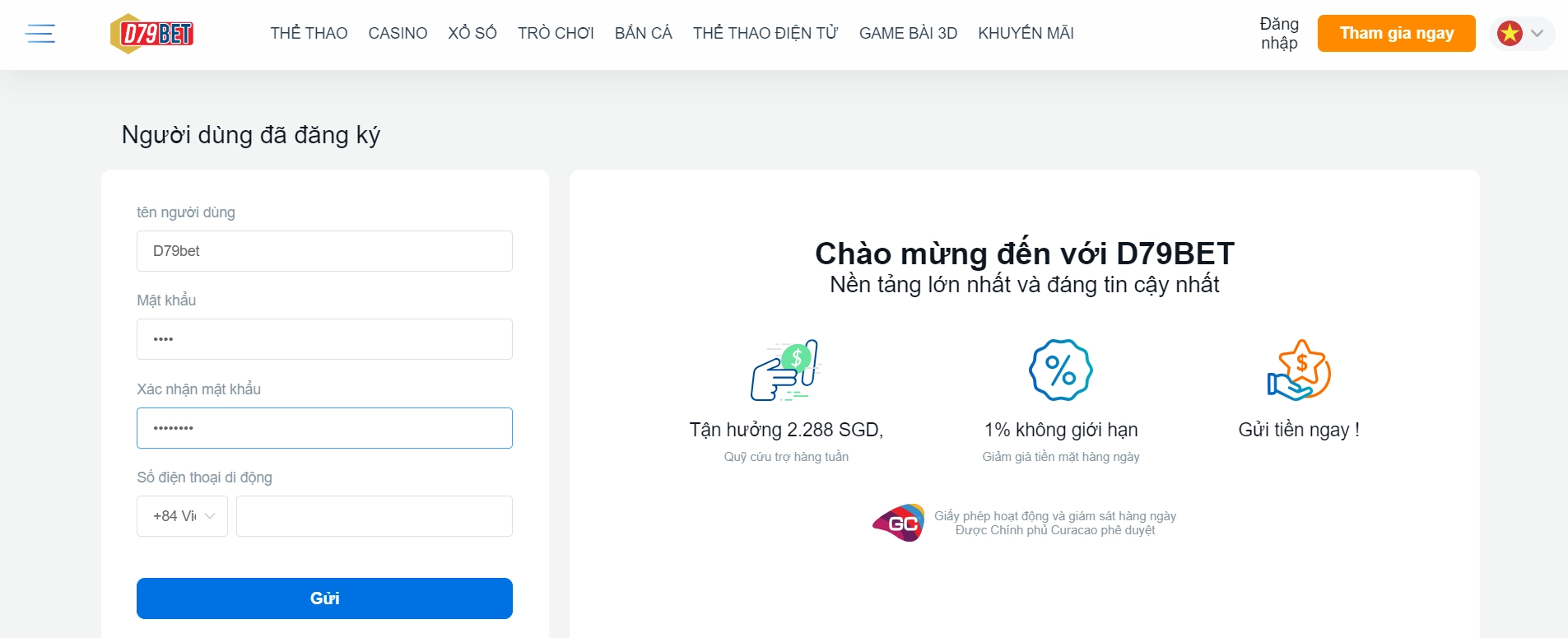Open the hamburger navigation menu

[x=39, y=34]
